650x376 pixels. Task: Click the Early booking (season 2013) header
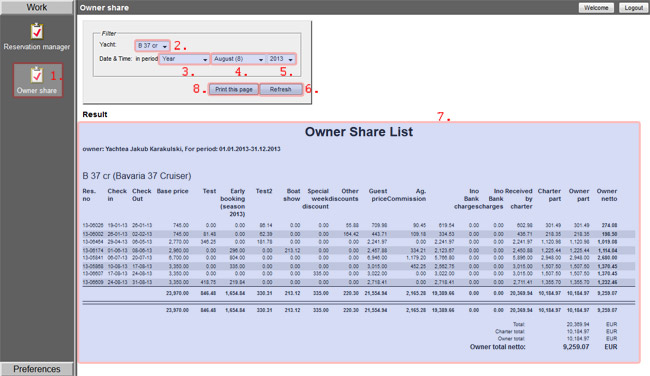[x=233, y=203]
